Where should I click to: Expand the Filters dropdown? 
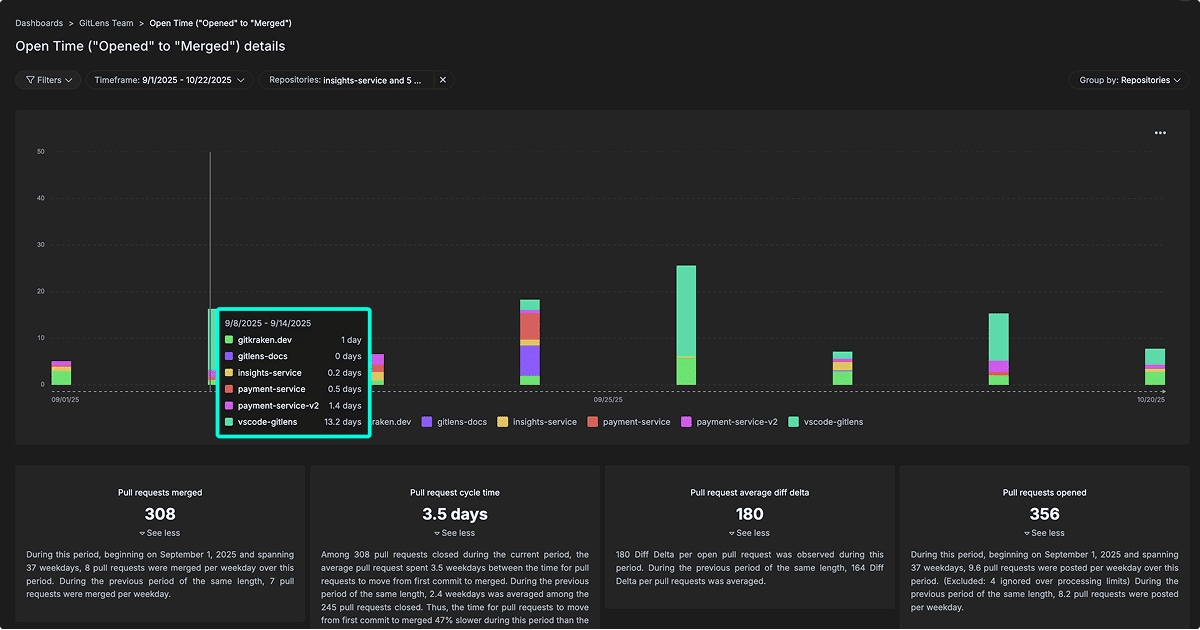[47, 80]
